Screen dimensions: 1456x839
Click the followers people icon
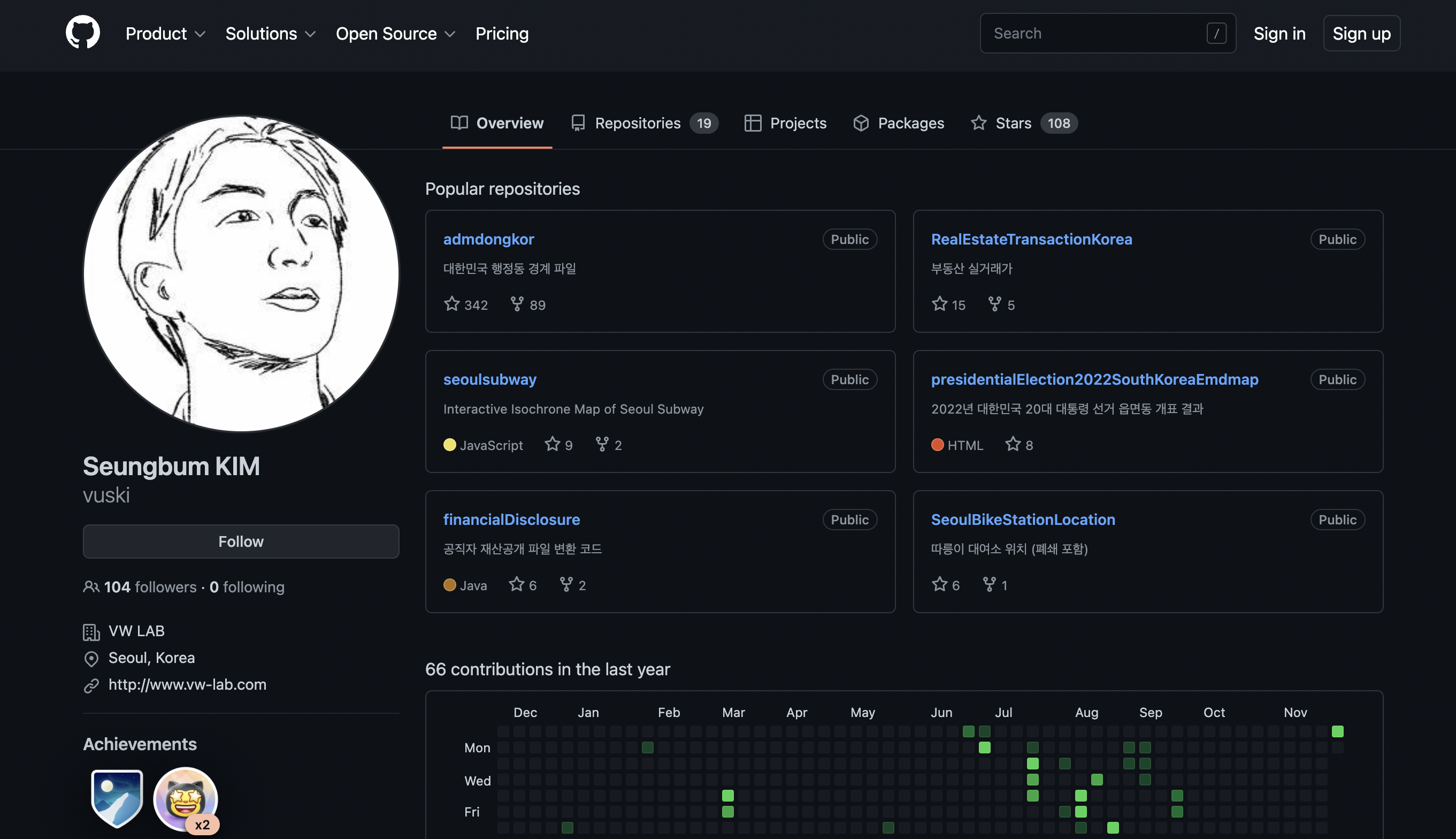(91, 586)
